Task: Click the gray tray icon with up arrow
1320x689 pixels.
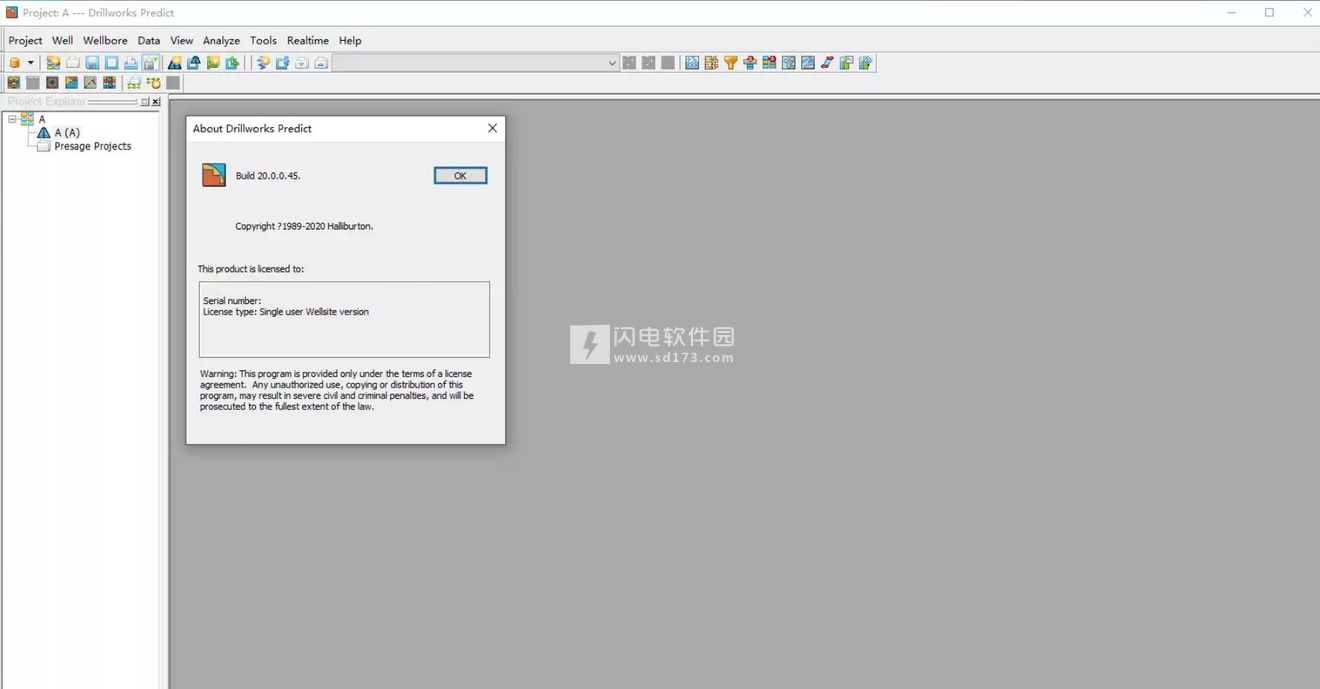Action: click(x=321, y=63)
